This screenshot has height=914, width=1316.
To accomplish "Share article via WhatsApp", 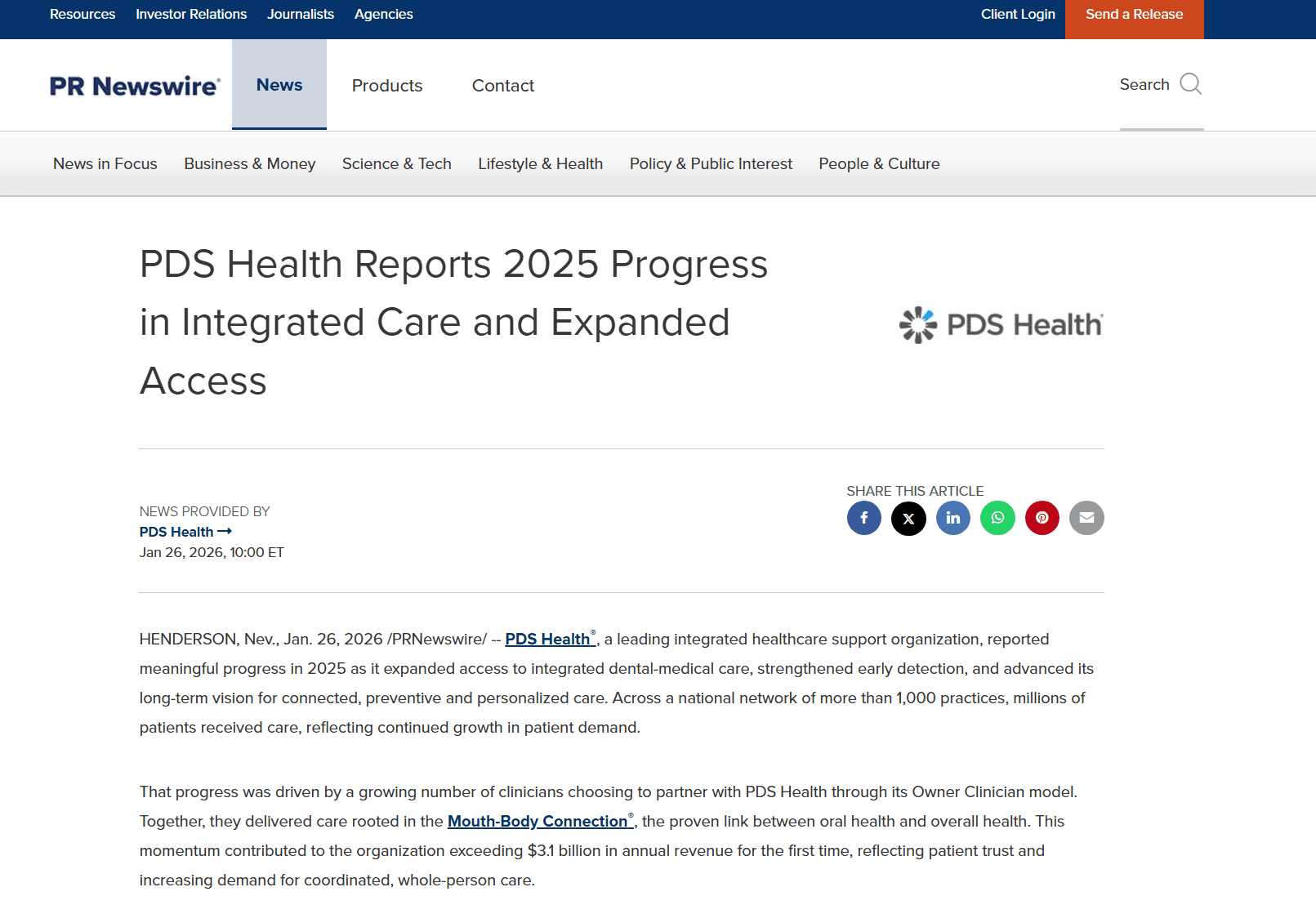I will pyautogui.click(x=997, y=518).
